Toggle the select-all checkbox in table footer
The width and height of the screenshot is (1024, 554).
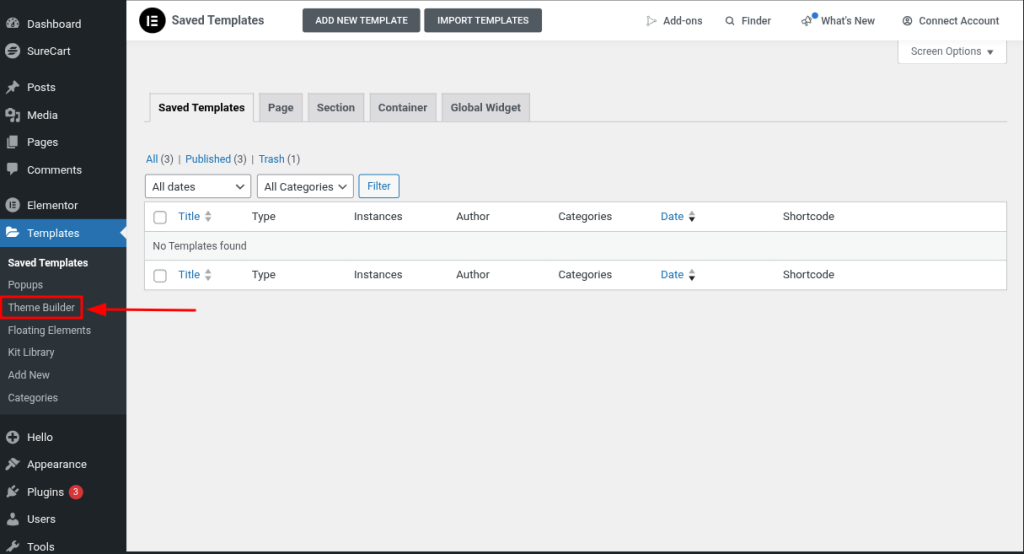tap(160, 275)
